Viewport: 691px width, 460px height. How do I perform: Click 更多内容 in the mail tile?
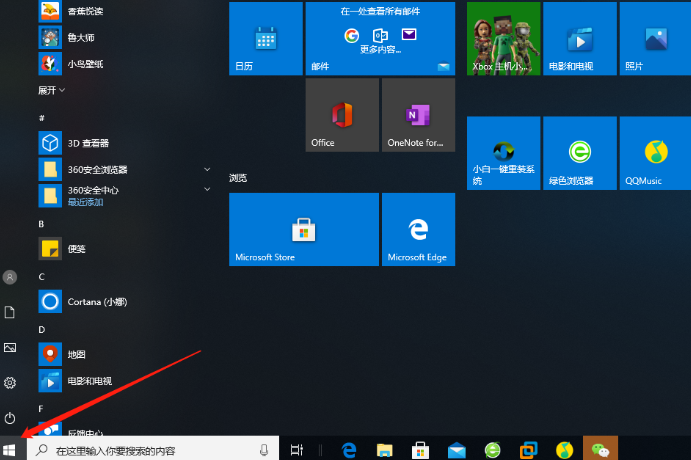click(x=380, y=49)
